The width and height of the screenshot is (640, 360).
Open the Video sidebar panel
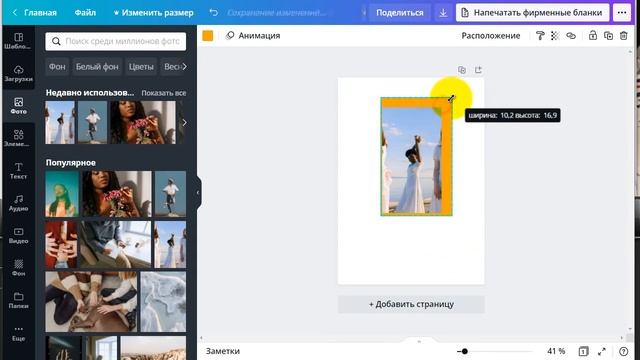click(x=18, y=236)
